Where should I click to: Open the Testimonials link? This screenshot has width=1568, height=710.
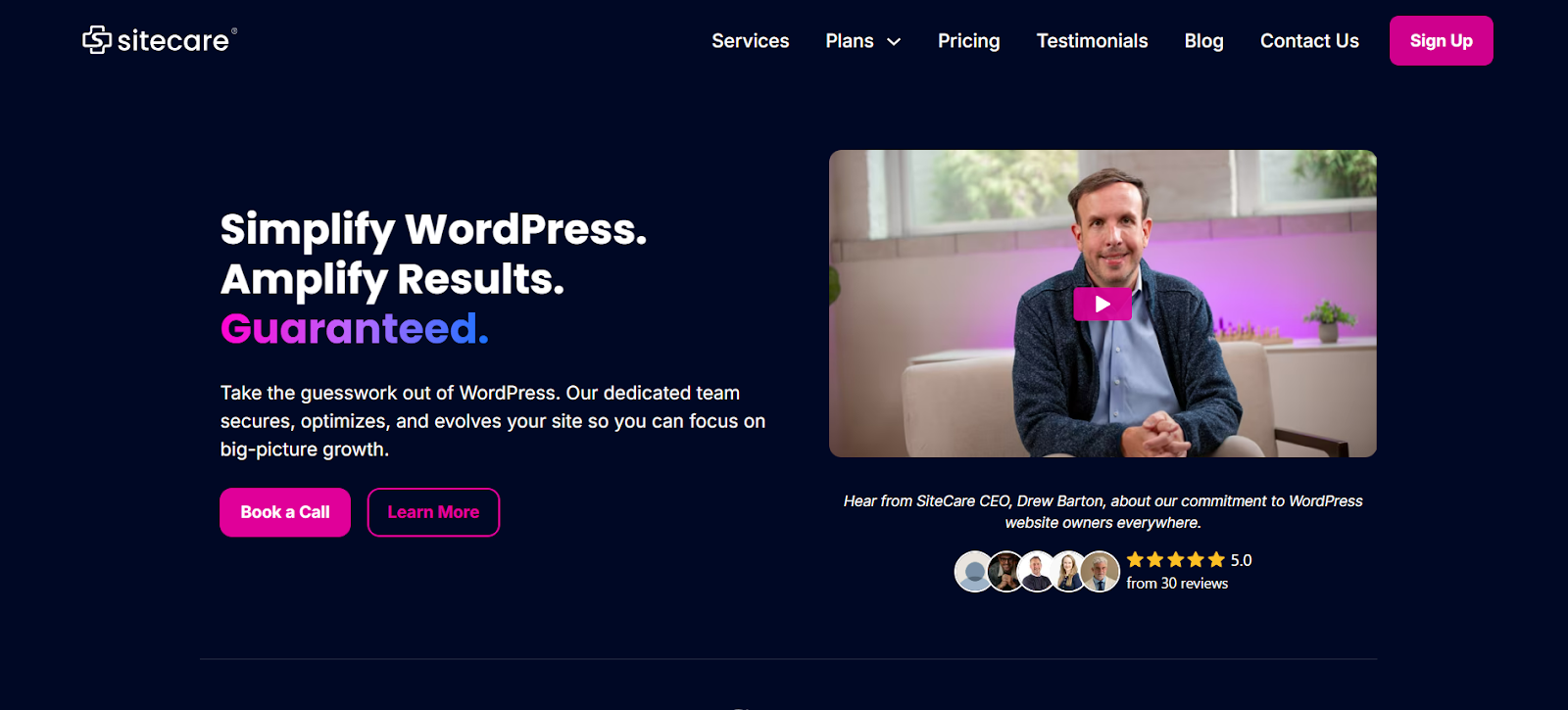tap(1092, 41)
